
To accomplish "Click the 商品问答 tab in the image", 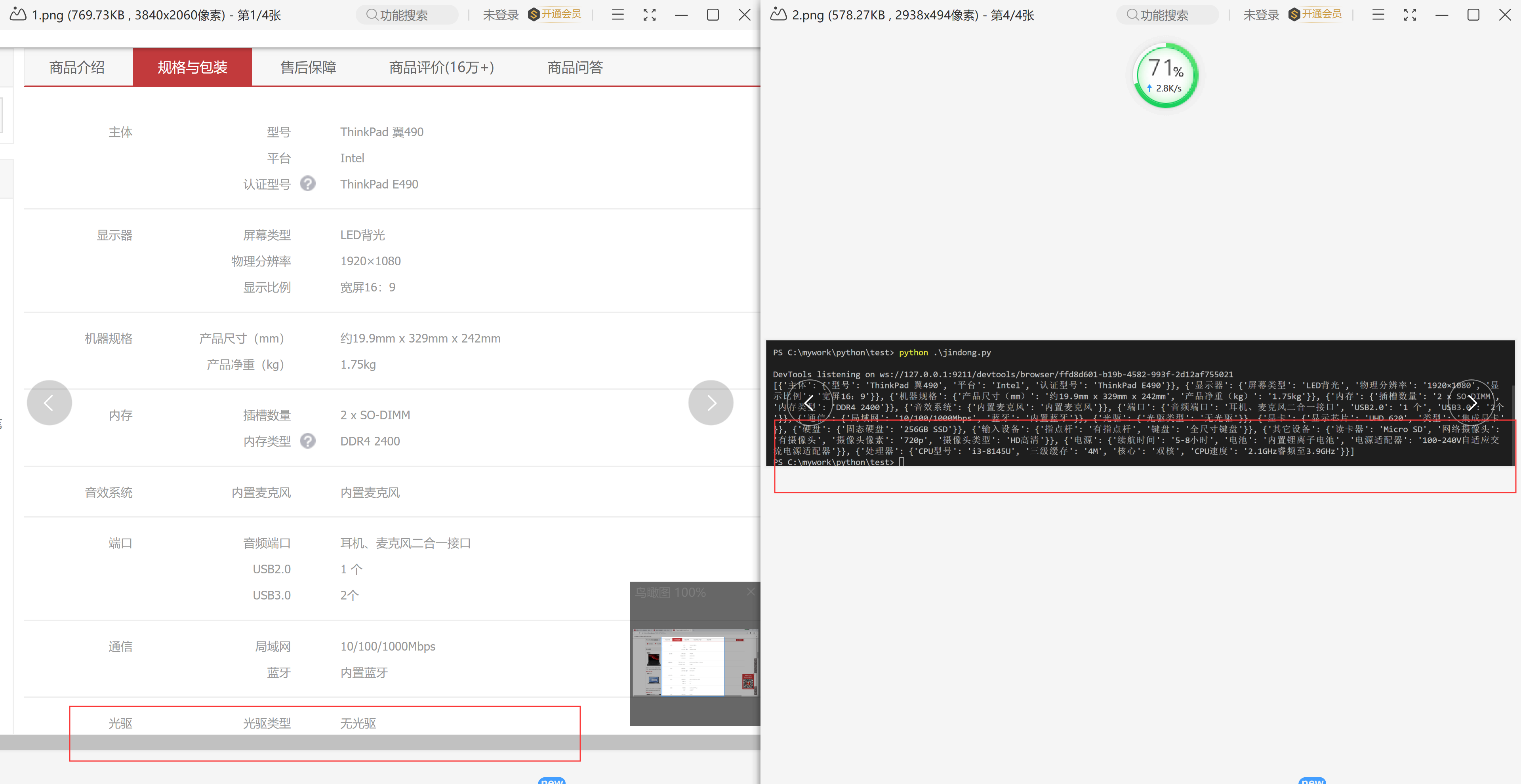I will (575, 67).
